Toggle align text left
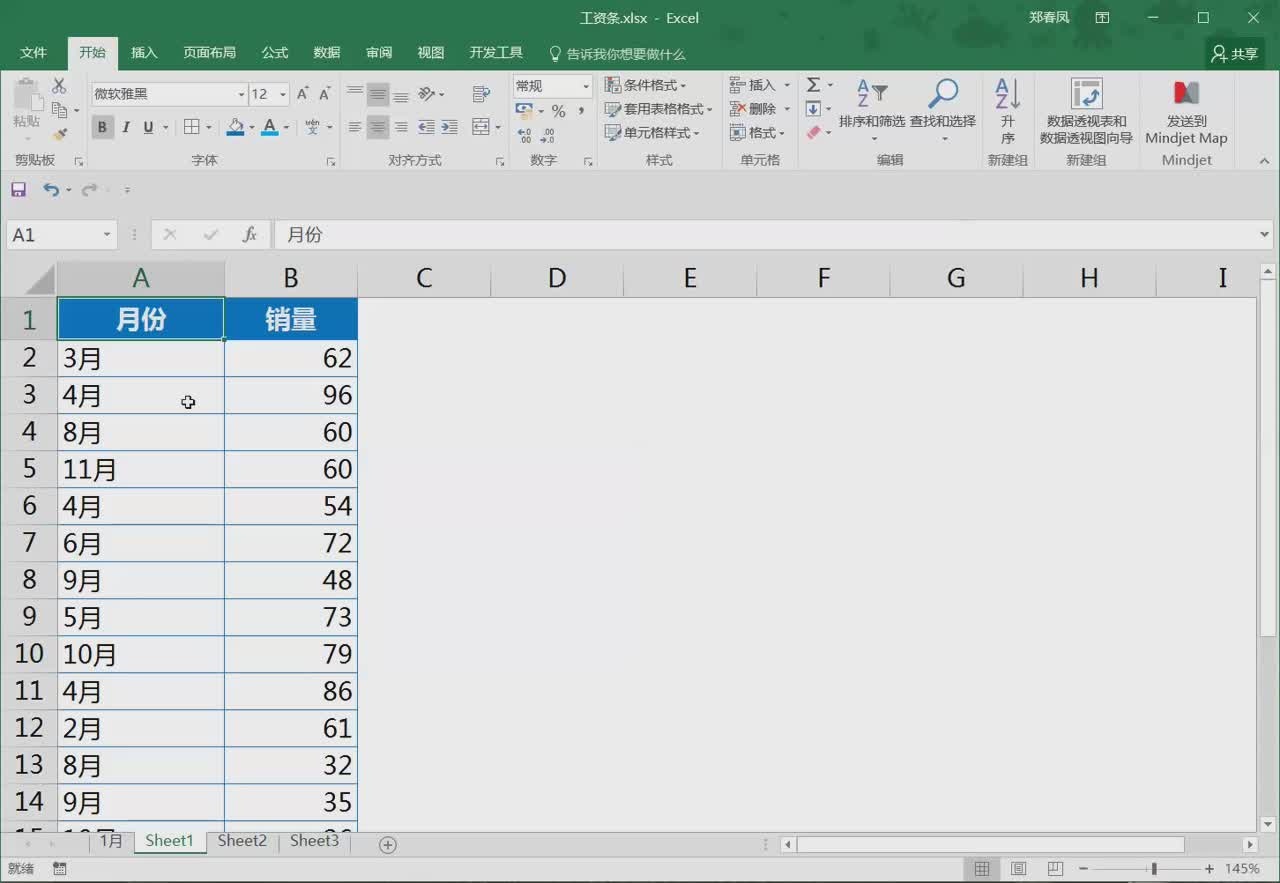The width and height of the screenshot is (1280, 883). click(x=355, y=127)
